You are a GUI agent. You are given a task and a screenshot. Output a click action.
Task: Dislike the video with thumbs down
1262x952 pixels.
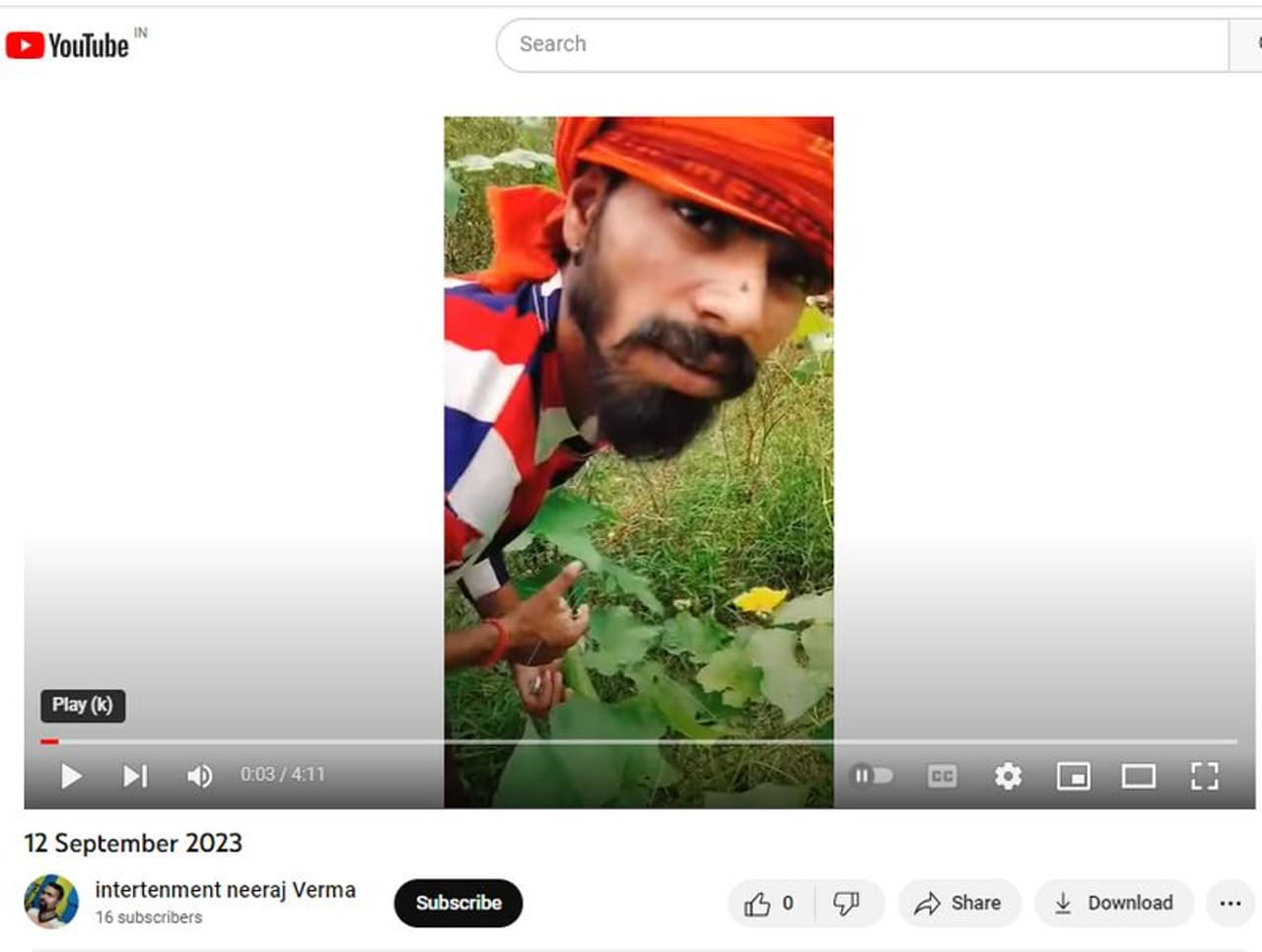click(x=847, y=904)
